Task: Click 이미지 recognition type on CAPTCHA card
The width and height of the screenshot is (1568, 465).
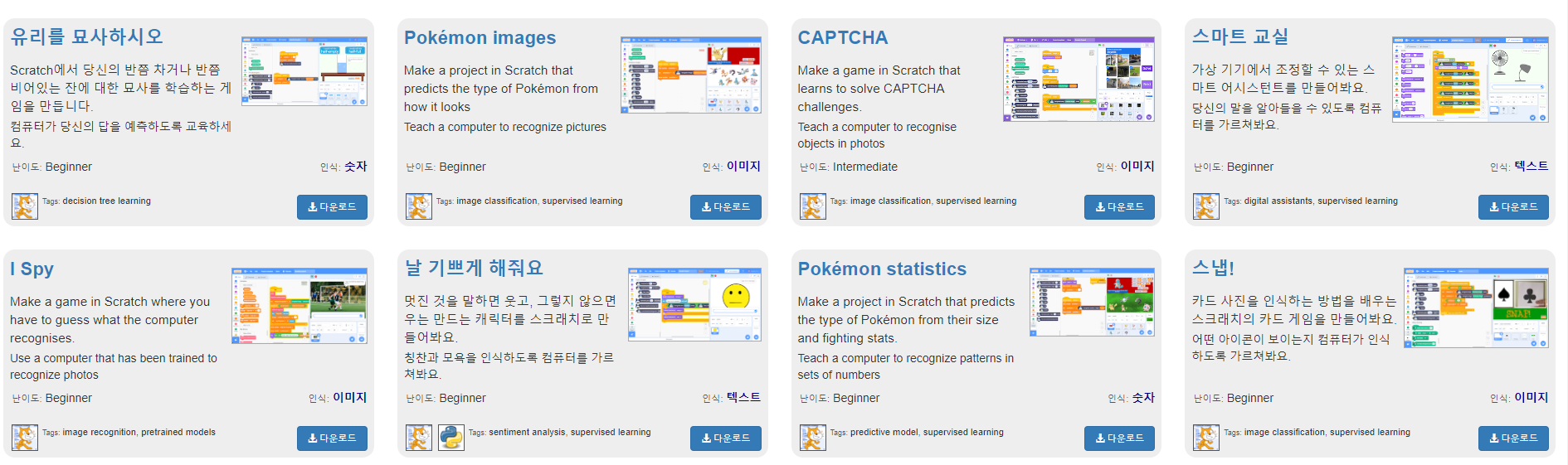Action: pos(1137,167)
